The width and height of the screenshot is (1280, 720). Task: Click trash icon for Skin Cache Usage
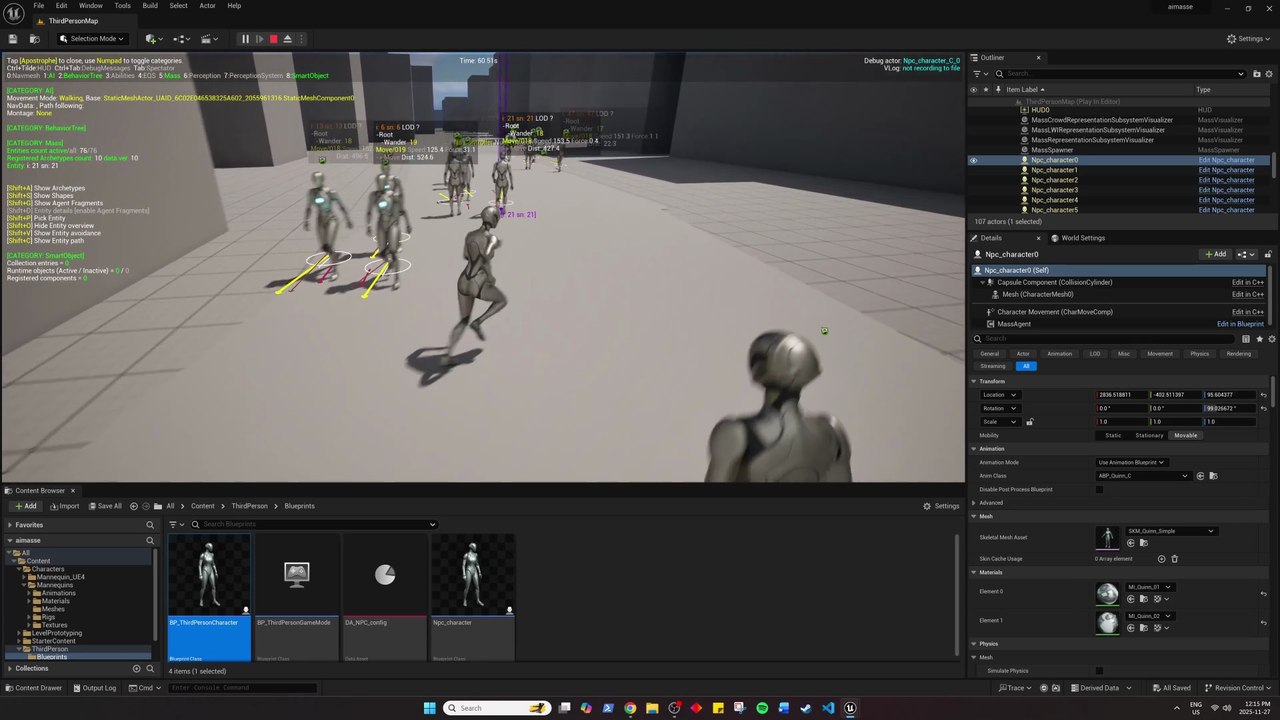click(1174, 559)
